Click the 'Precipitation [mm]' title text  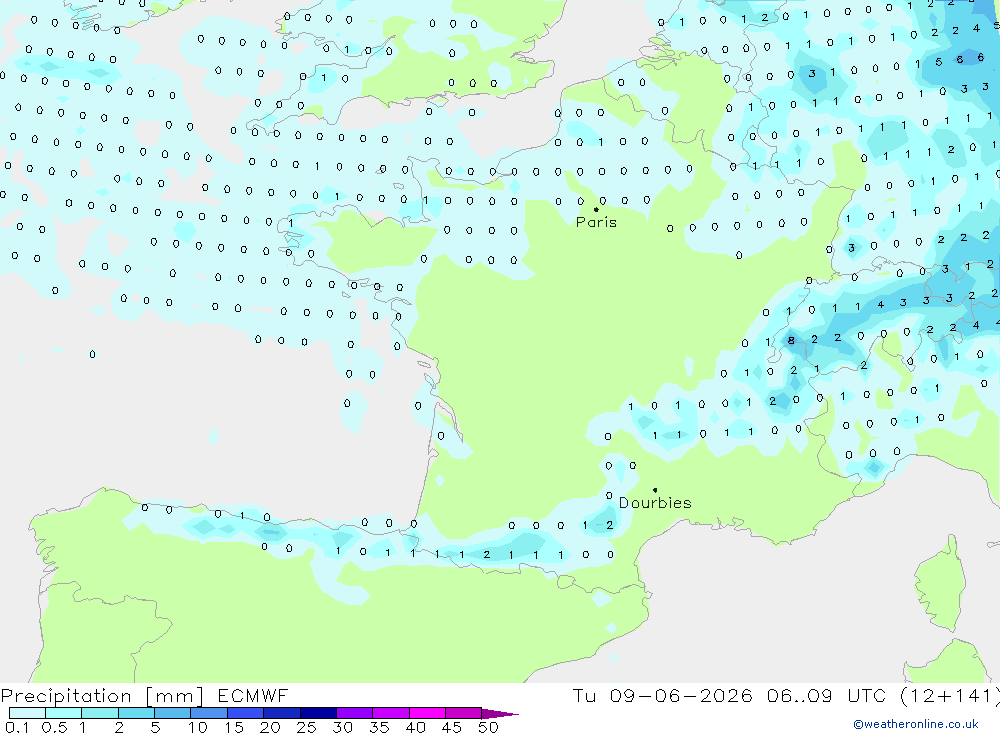pos(102,695)
